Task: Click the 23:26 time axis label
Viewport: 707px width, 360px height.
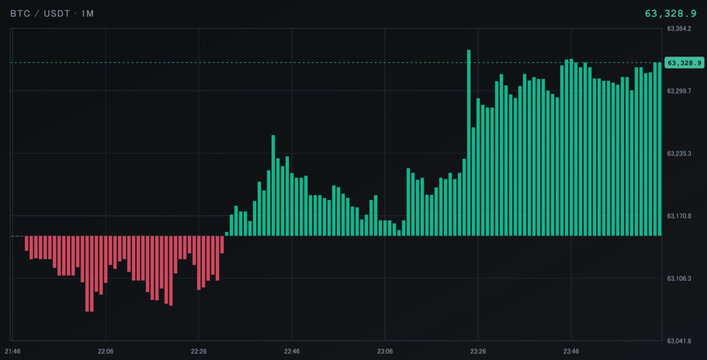Action: click(478, 351)
